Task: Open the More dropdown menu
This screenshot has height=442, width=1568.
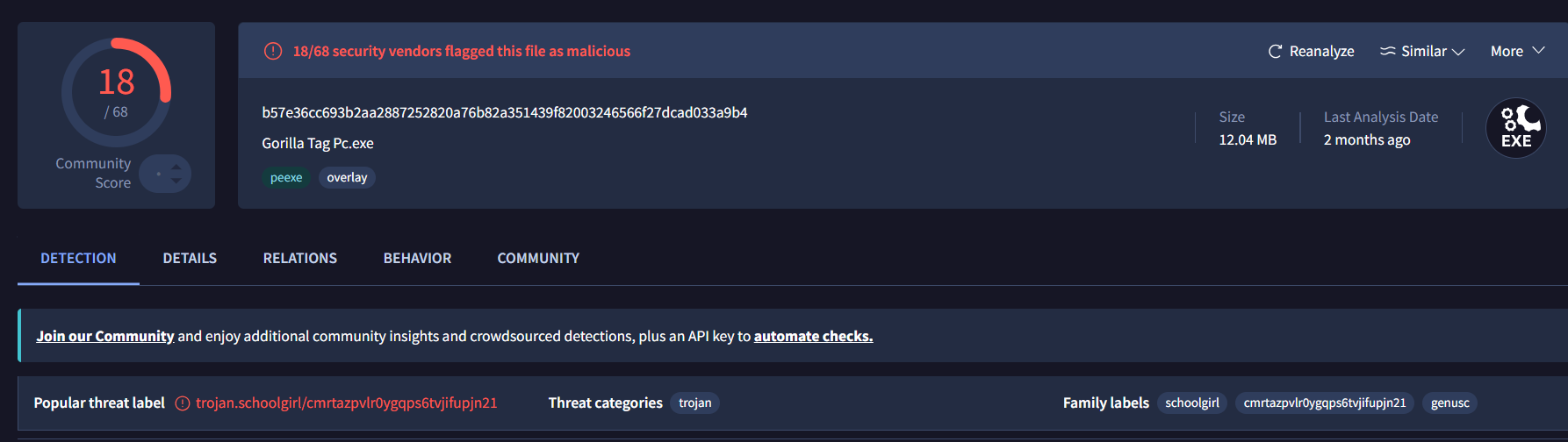Action: point(1517,52)
